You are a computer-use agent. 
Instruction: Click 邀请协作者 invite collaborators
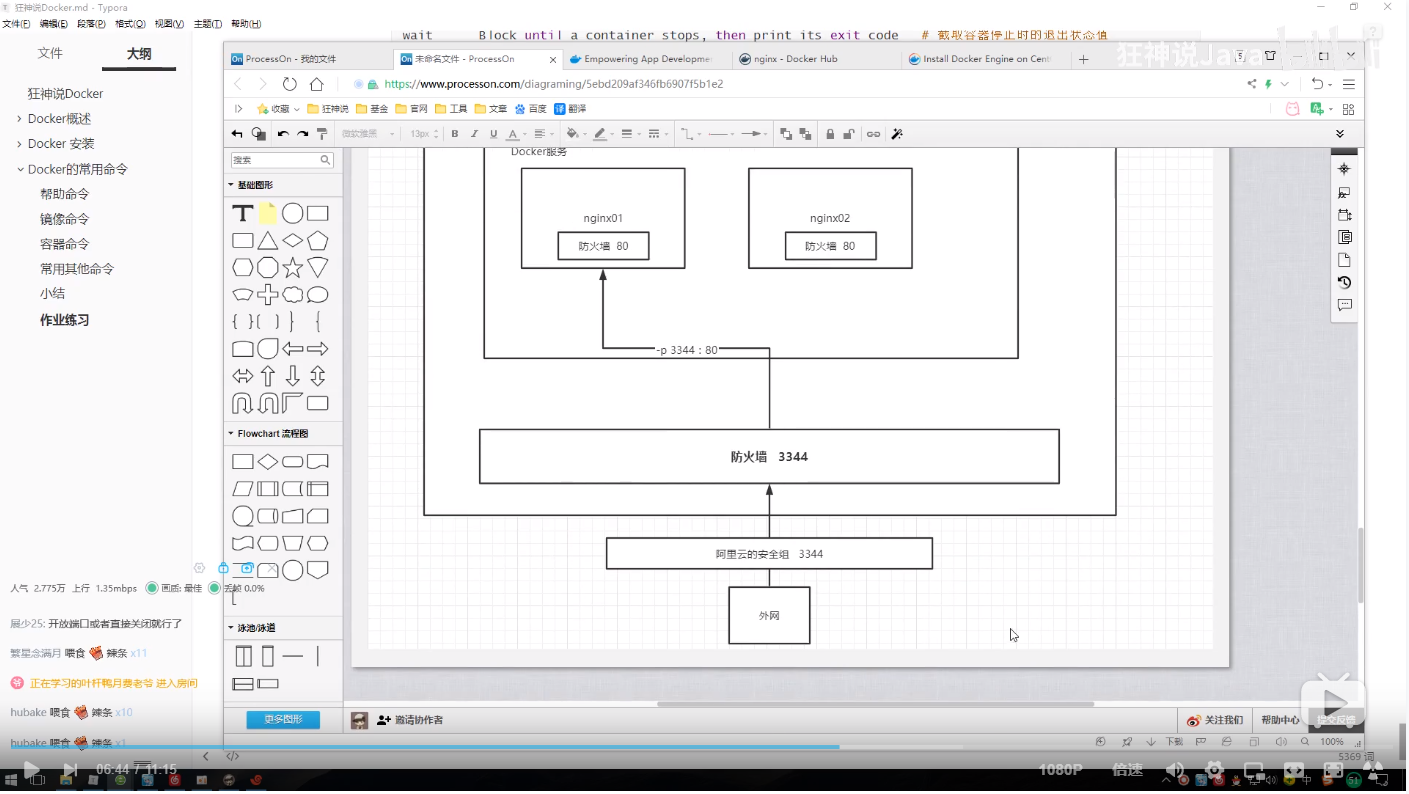[x=410, y=720]
